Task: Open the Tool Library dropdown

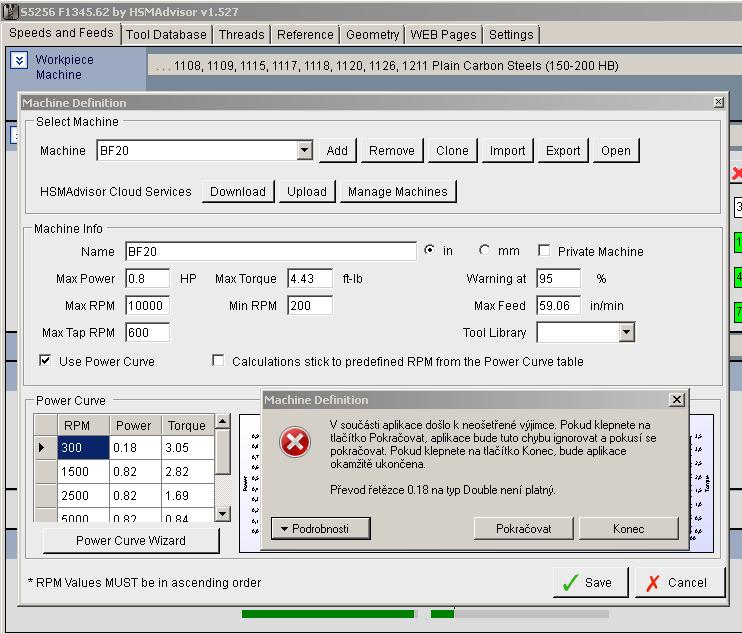Action: [626, 332]
